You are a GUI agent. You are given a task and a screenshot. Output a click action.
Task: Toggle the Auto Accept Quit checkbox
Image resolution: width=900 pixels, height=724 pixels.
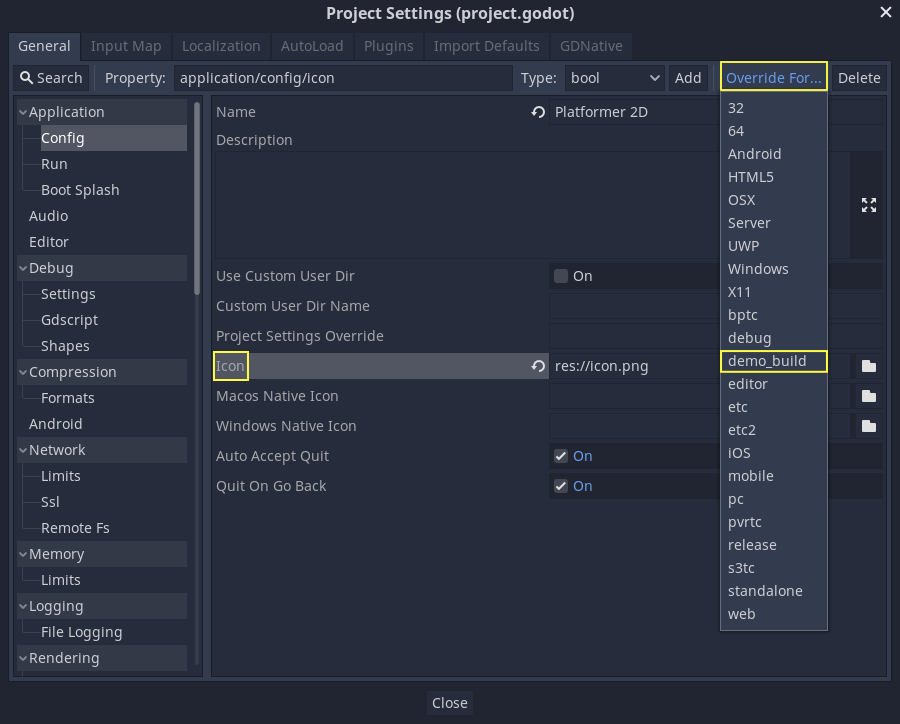[x=561, y=456]
